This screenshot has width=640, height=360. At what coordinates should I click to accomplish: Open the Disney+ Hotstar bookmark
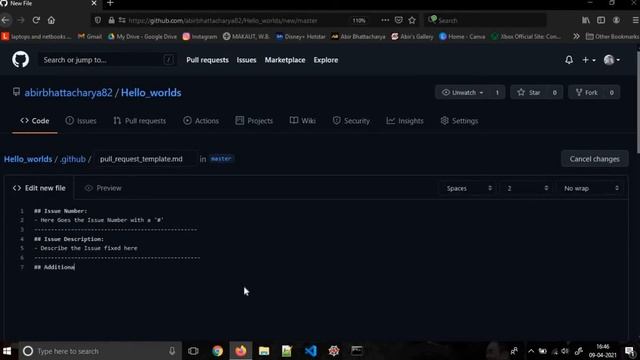[300, 36]
